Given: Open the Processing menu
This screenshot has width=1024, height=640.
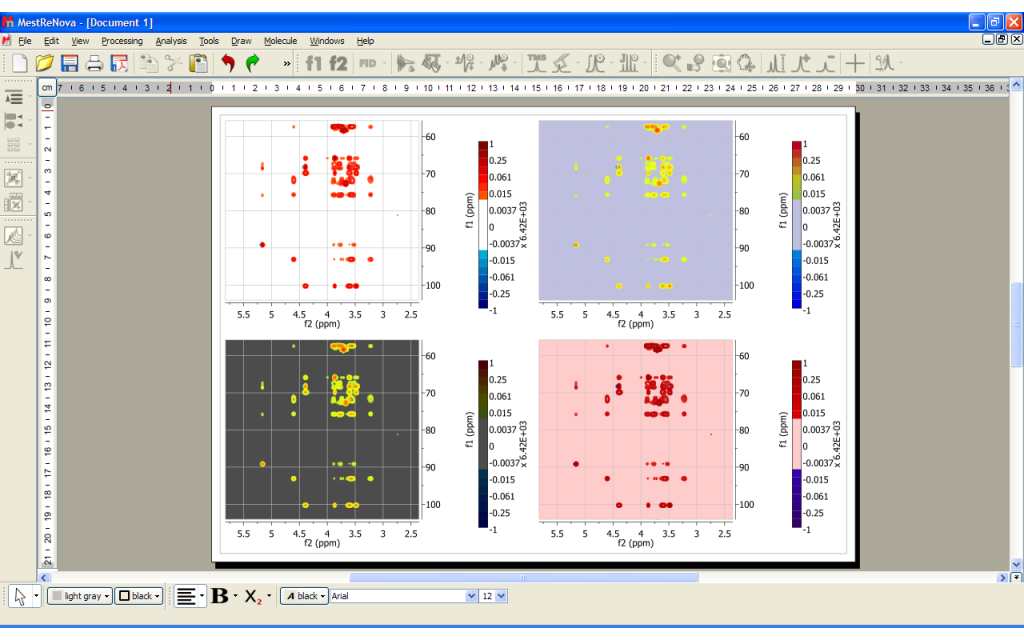Looking at the screenshot, I should pos(121,41).
